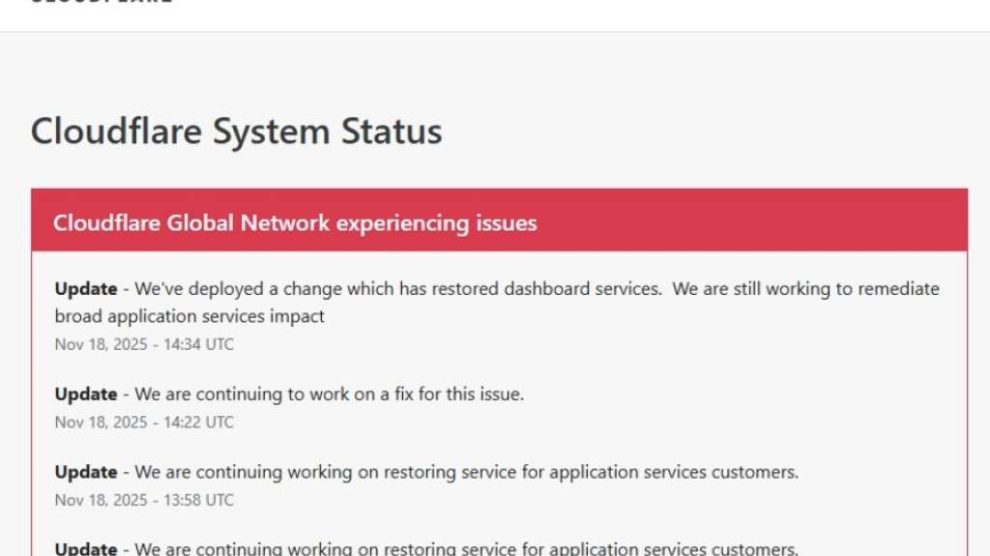Select the "Nov 18, 2025 - 13:58 UTC" timestamp

[144, 500]
